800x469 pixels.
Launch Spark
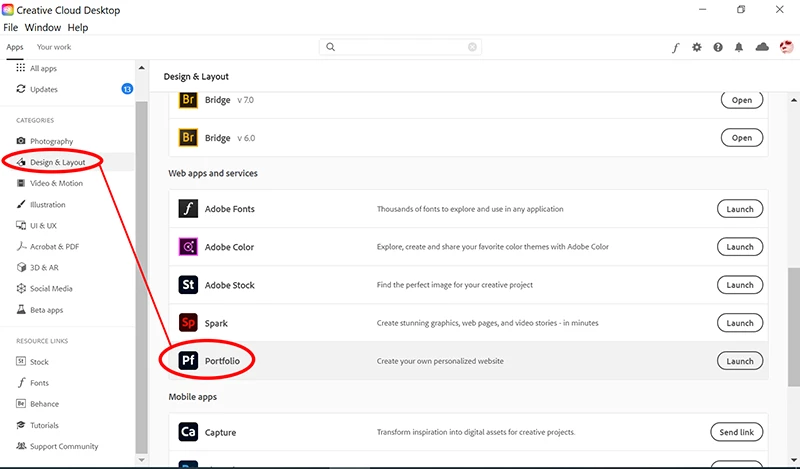740,323
